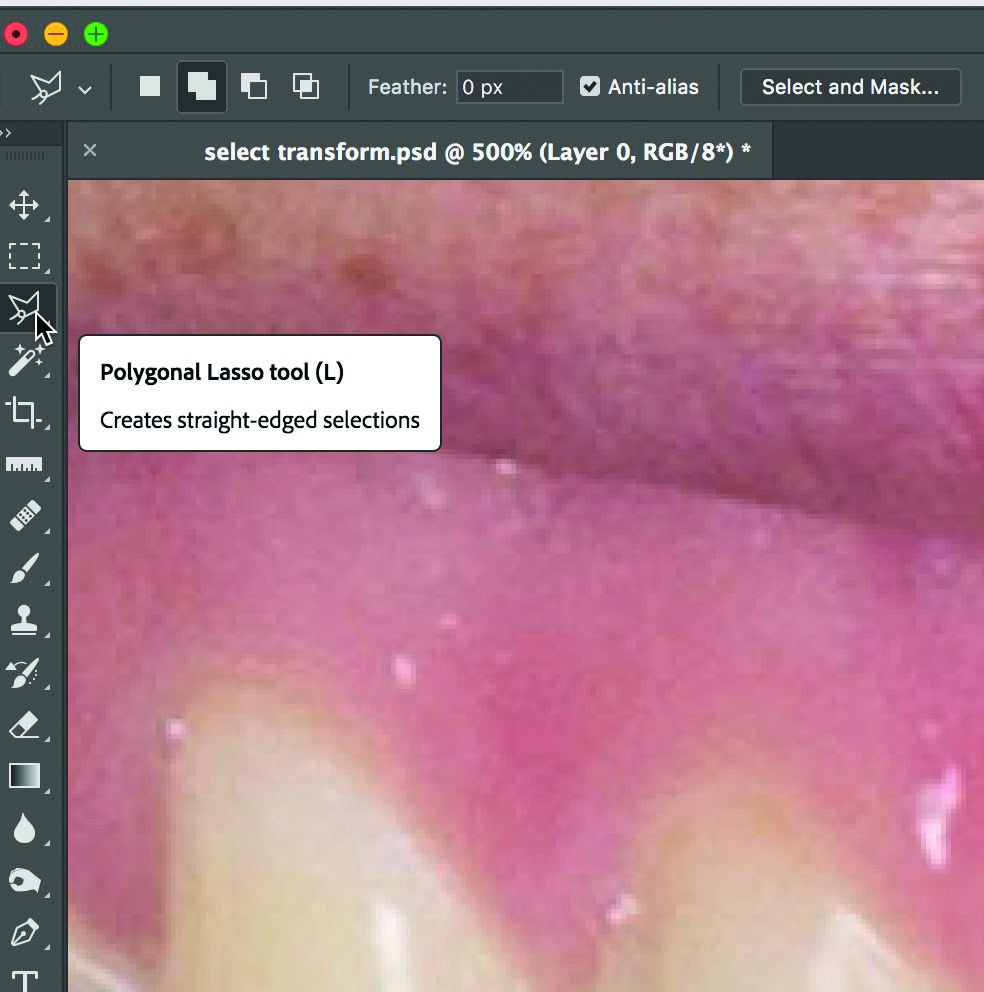Enable Intersect with selection mode
984x992 pixels.
[306, 87]
